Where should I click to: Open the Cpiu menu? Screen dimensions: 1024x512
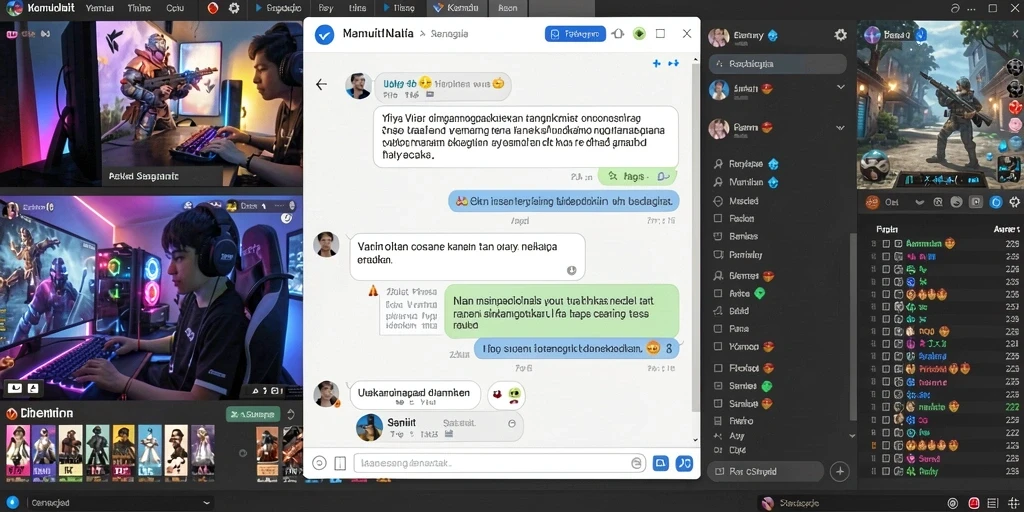pyautogui.click(x=174, y=8)
